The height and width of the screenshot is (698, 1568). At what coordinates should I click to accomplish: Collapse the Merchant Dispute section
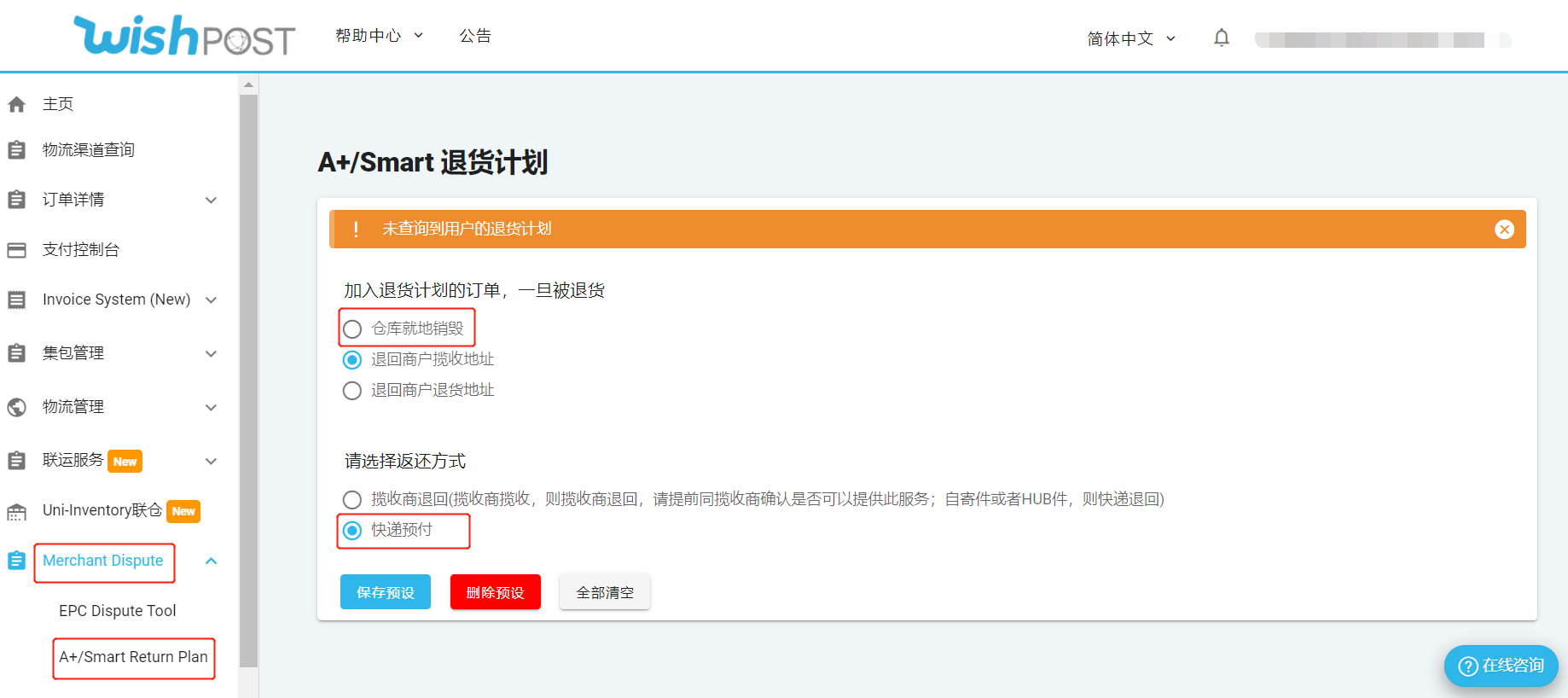(x=211, y=561)
